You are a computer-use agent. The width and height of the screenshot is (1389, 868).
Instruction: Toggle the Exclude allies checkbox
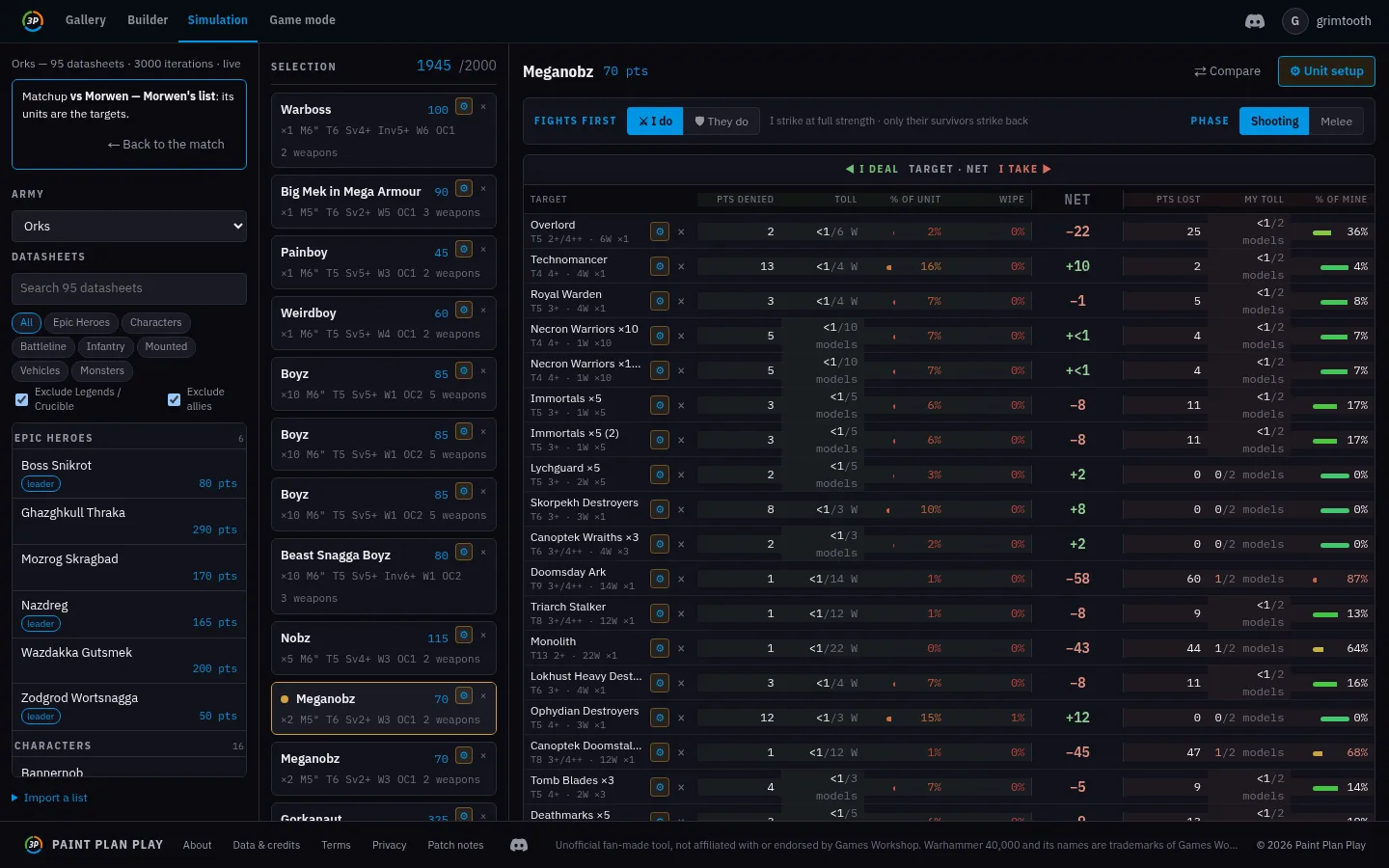tap(174, 399)
